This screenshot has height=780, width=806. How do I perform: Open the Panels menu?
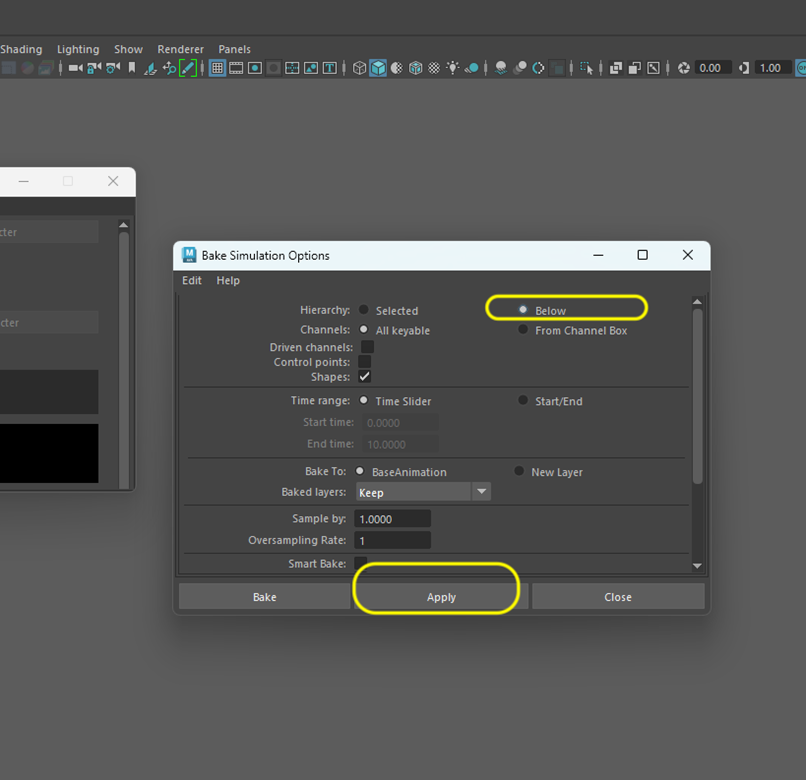pyautogui.click(x=235, y=49)
